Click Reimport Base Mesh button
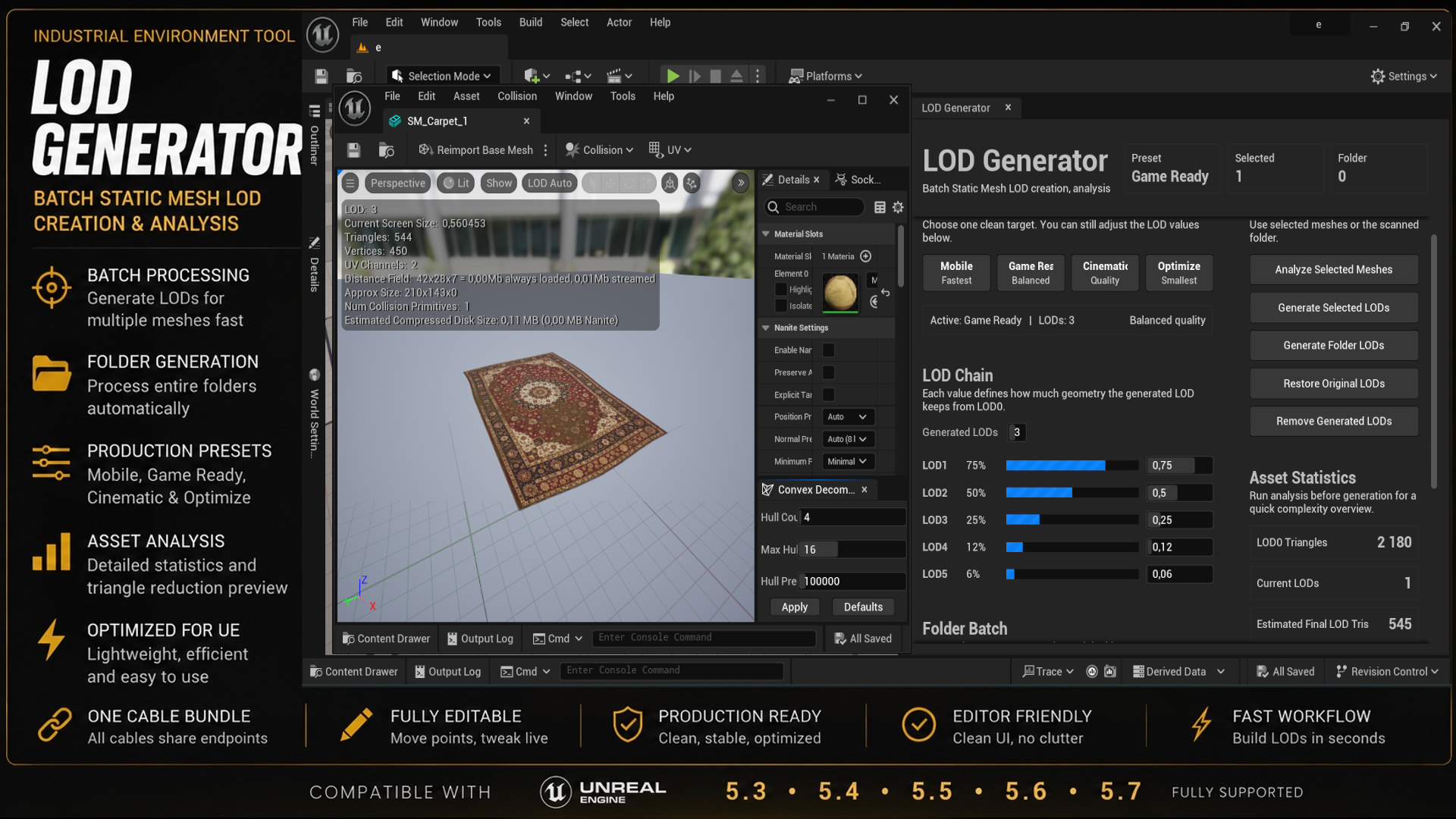This screenshot has width=1456, height=819. [x=476, y=150]
